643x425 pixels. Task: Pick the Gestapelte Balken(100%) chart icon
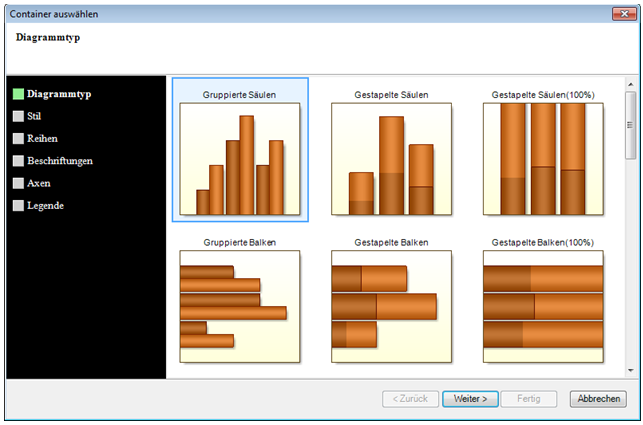tap(543, 306)
